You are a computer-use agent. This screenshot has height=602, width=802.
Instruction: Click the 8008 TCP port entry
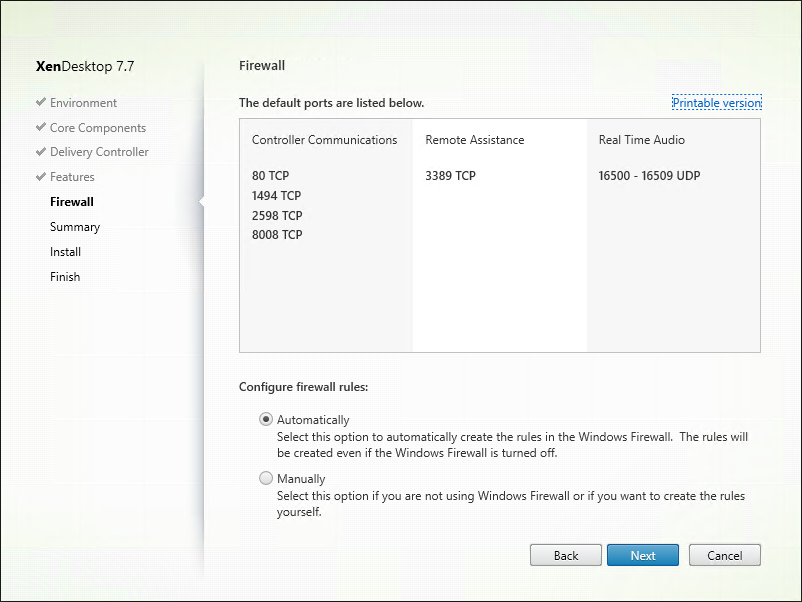coord(277,235)
